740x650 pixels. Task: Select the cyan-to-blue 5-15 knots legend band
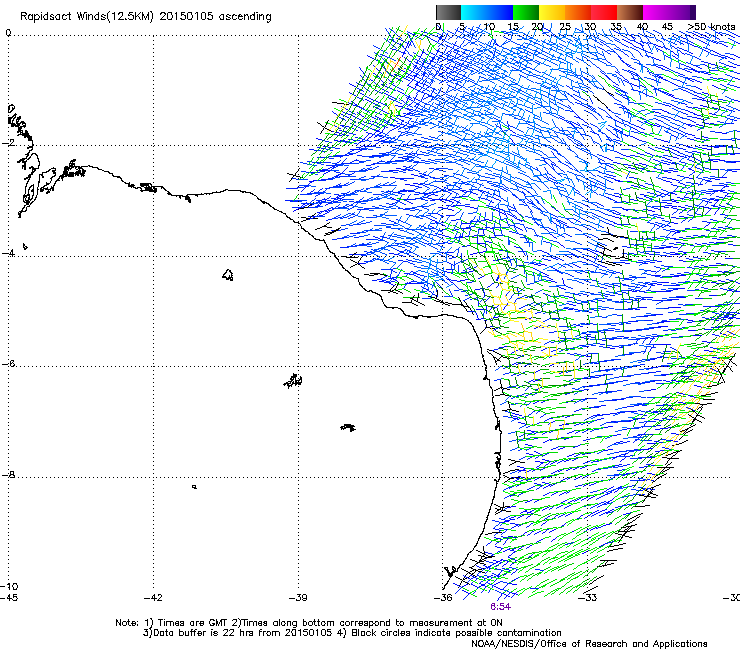point(487,12)
